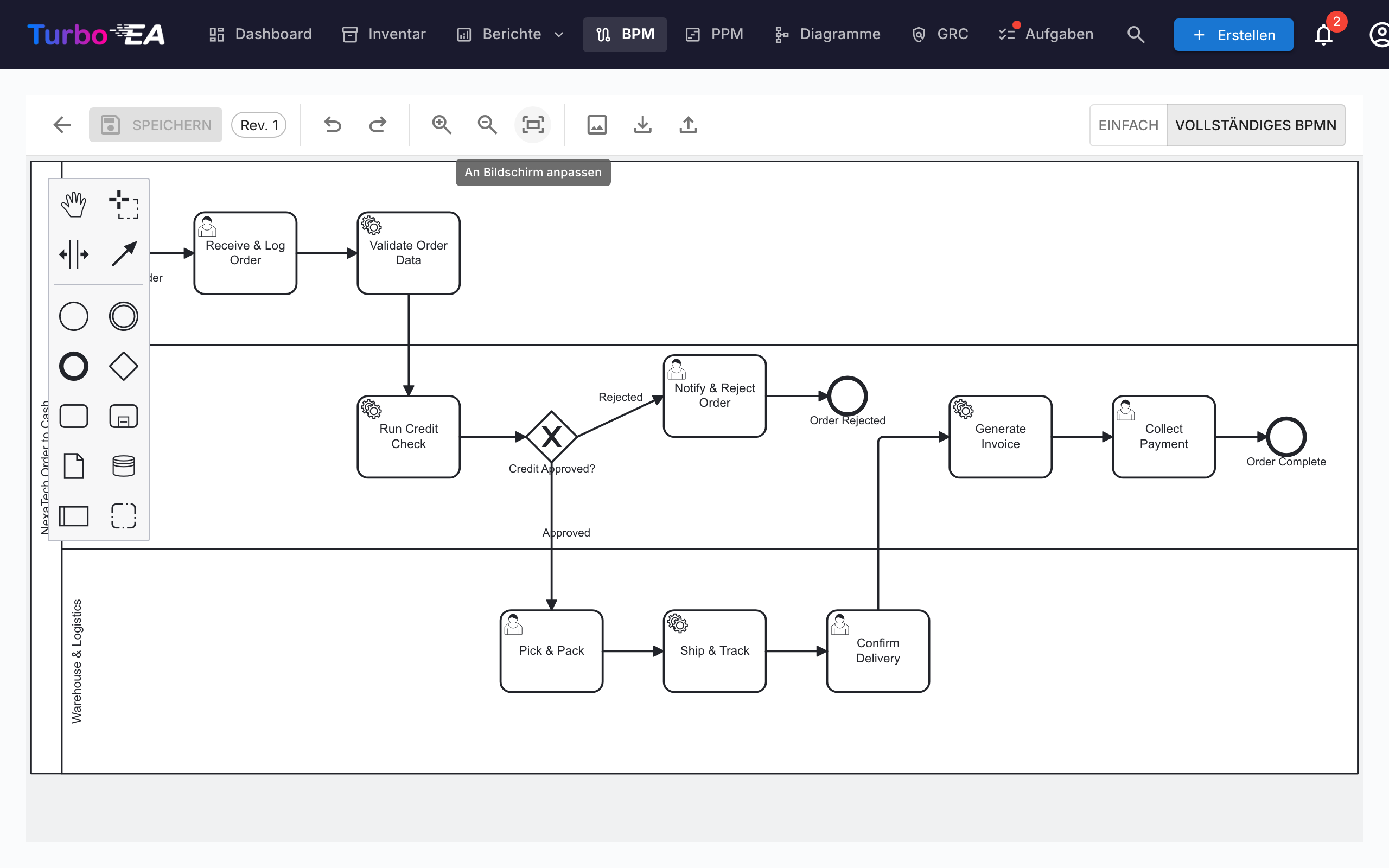
Task: Open the user account menu
Action: click(1379, 34)
